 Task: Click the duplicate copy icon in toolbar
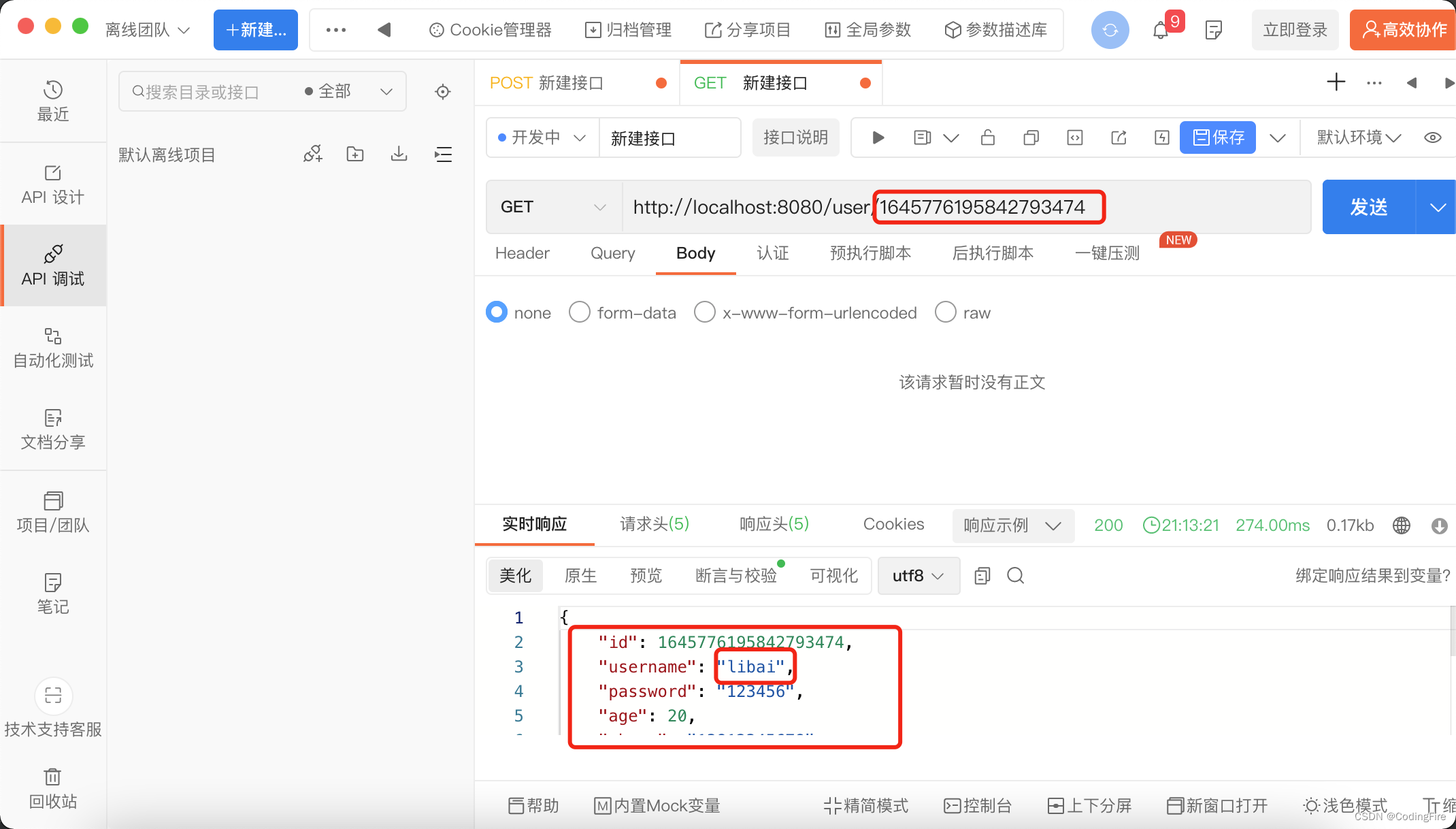point(1031,138)
